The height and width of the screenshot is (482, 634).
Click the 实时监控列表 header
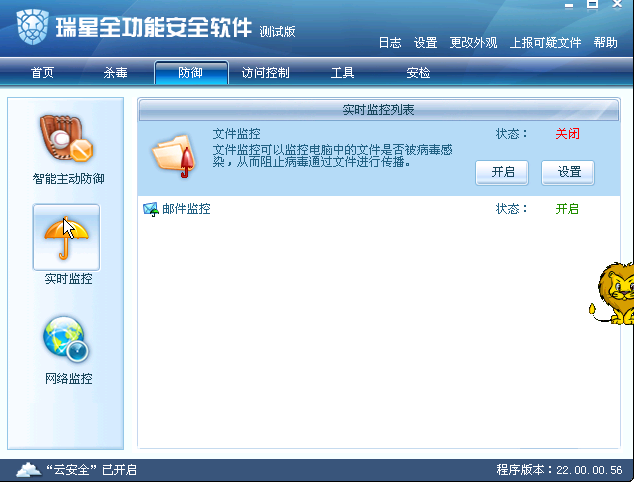click(x=378, y=110)
